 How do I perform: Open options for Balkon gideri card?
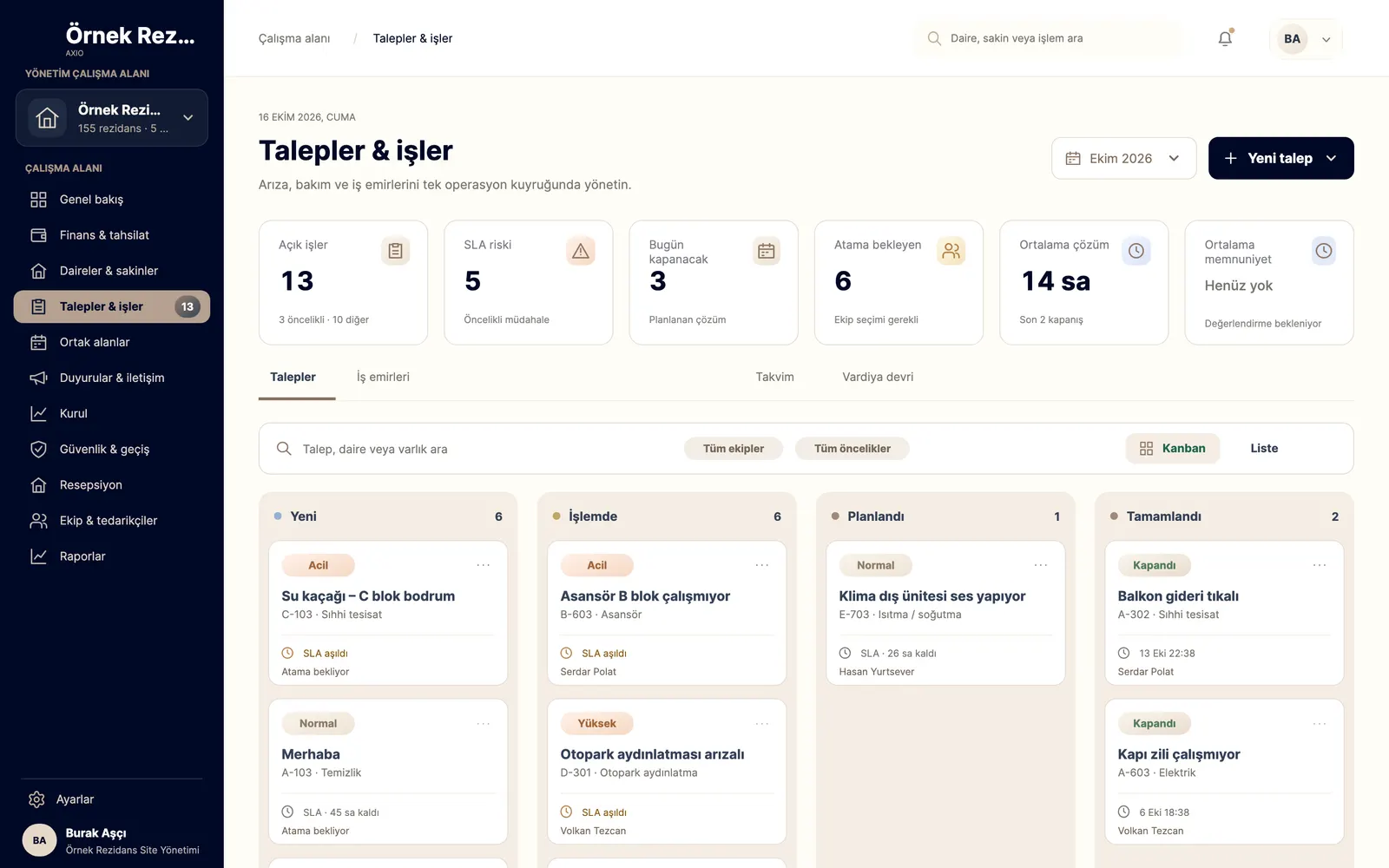pos(1320,565)
